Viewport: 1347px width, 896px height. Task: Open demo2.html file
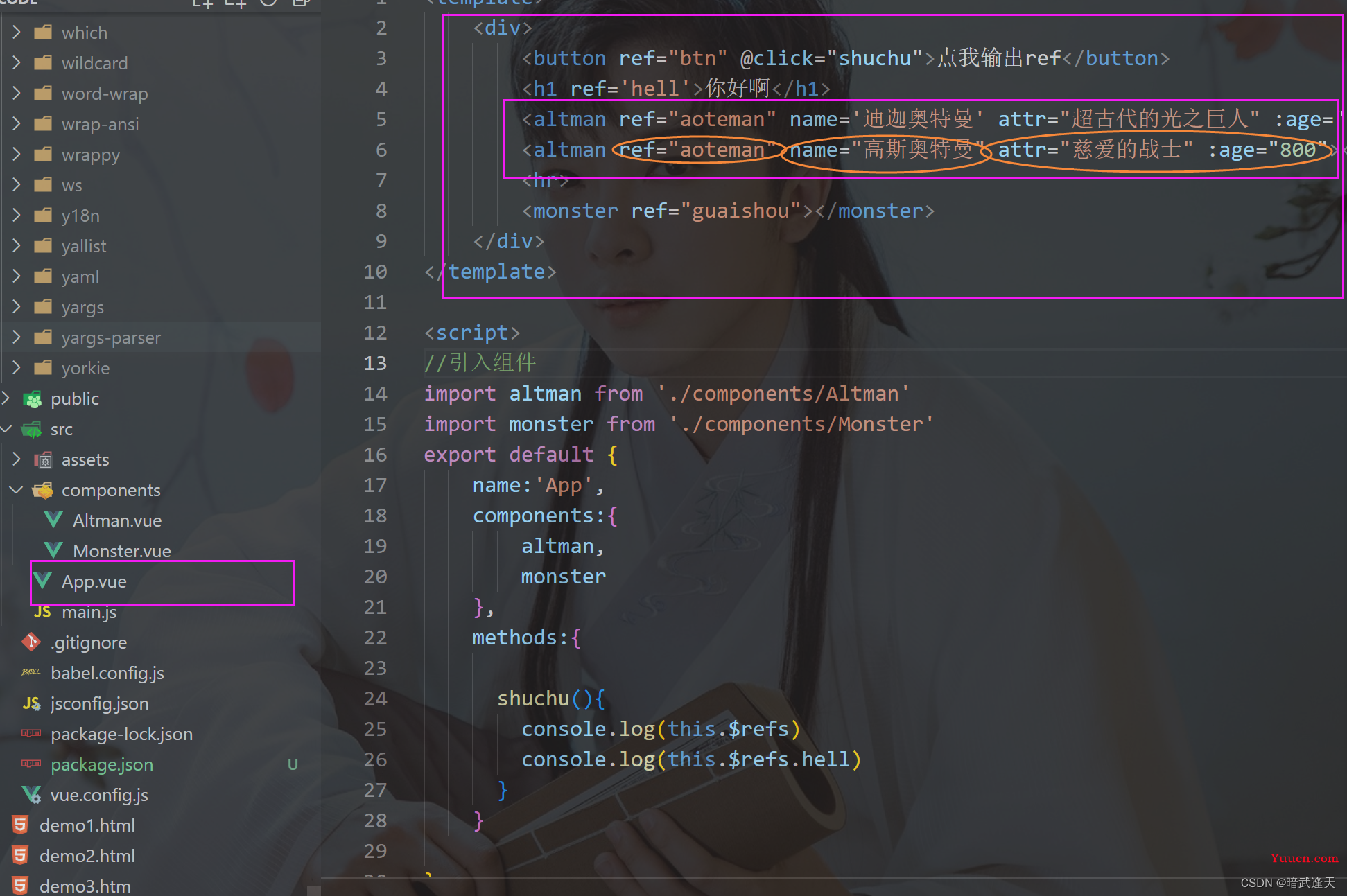tap(87, 856)
